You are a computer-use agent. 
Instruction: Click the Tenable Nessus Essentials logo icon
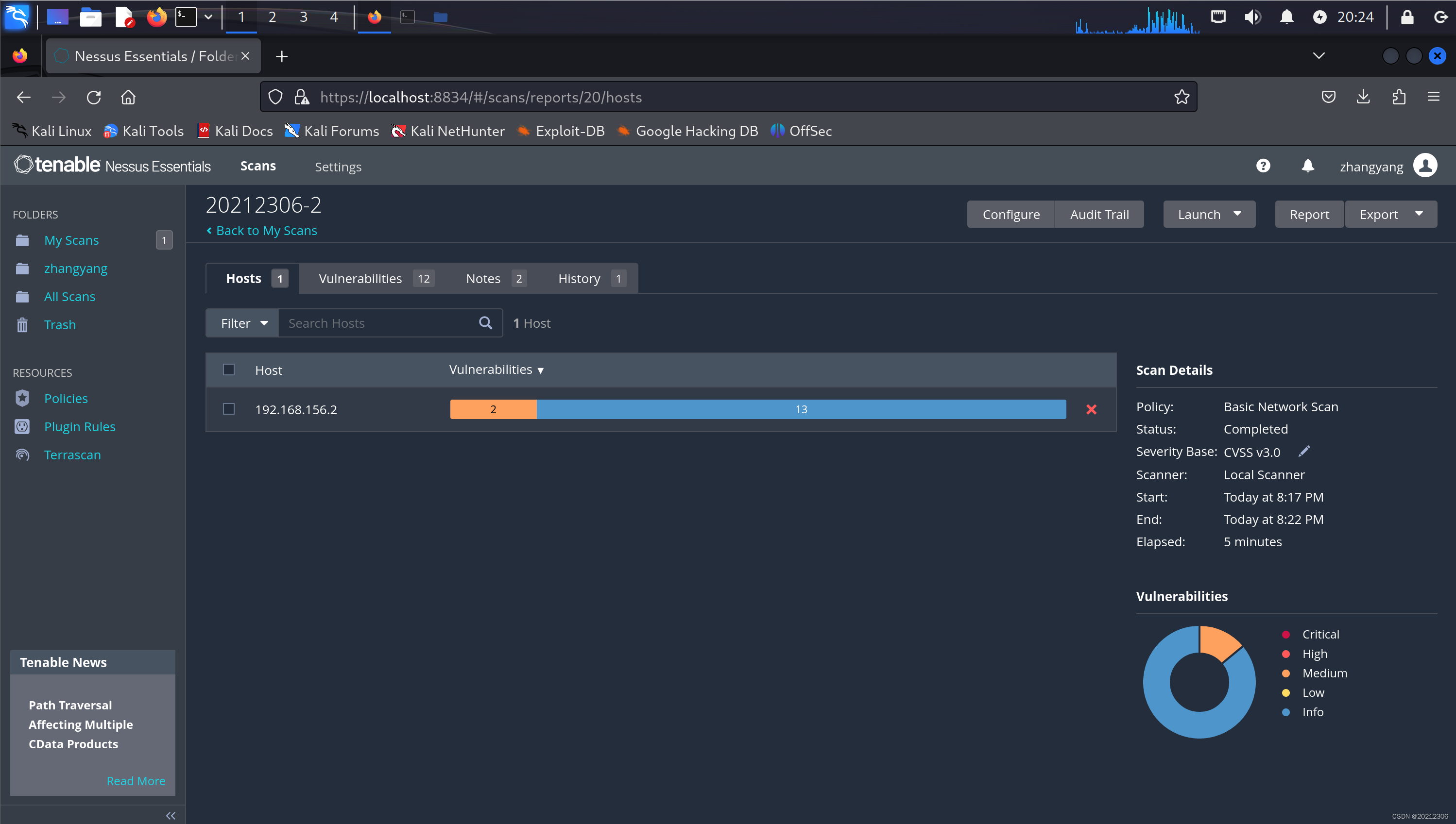23,166
